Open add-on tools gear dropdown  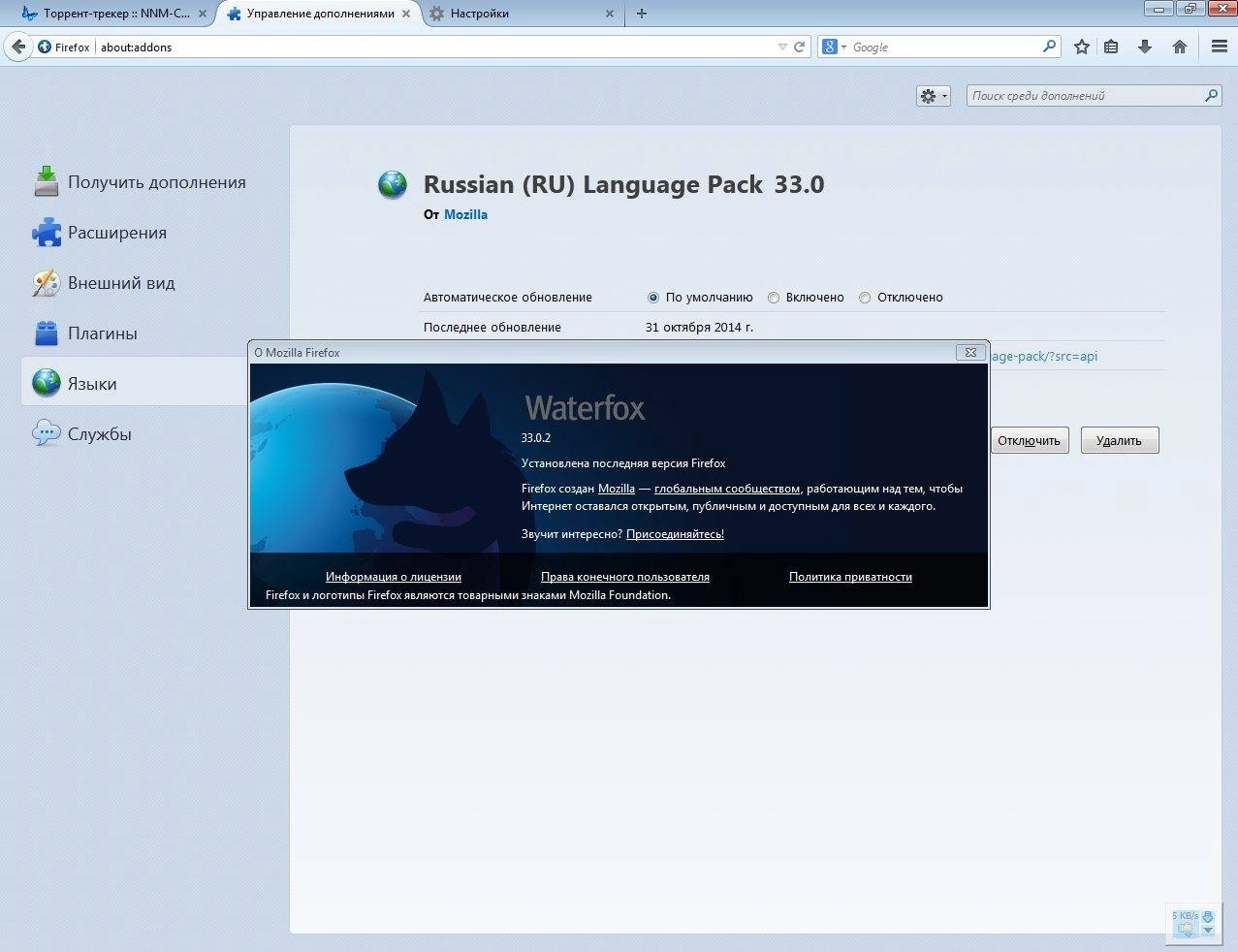934,96
